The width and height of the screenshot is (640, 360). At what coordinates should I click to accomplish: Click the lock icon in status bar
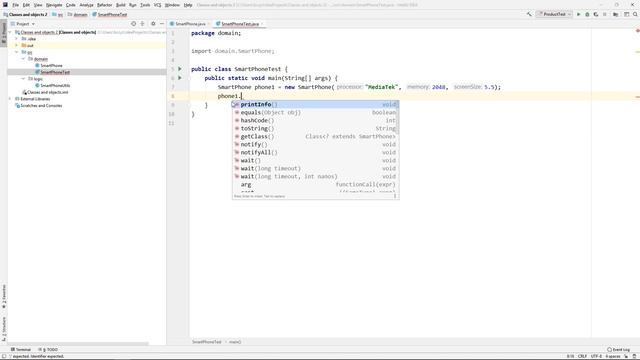coord(626,356)
